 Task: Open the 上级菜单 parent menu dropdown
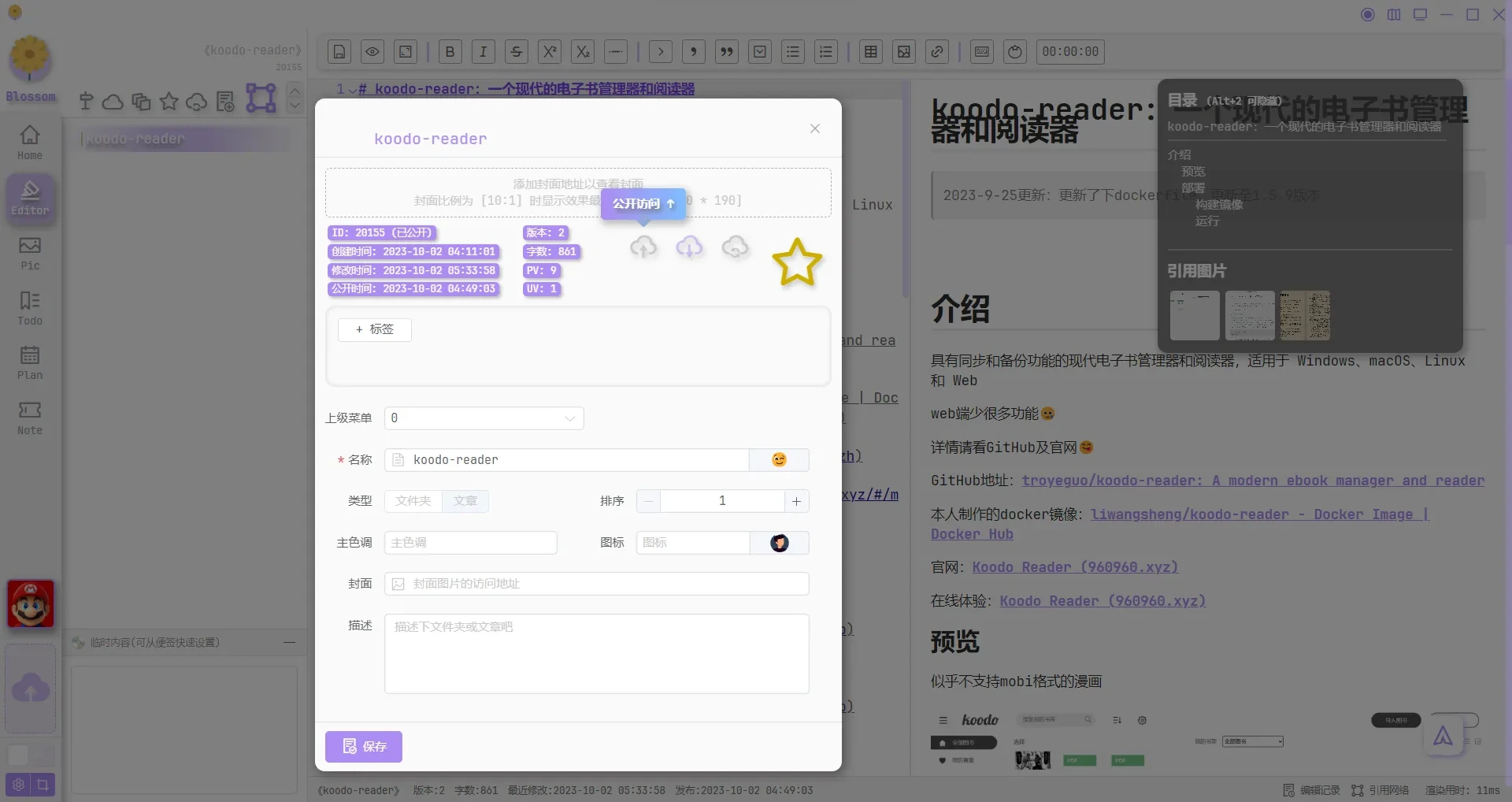[484, 418]
